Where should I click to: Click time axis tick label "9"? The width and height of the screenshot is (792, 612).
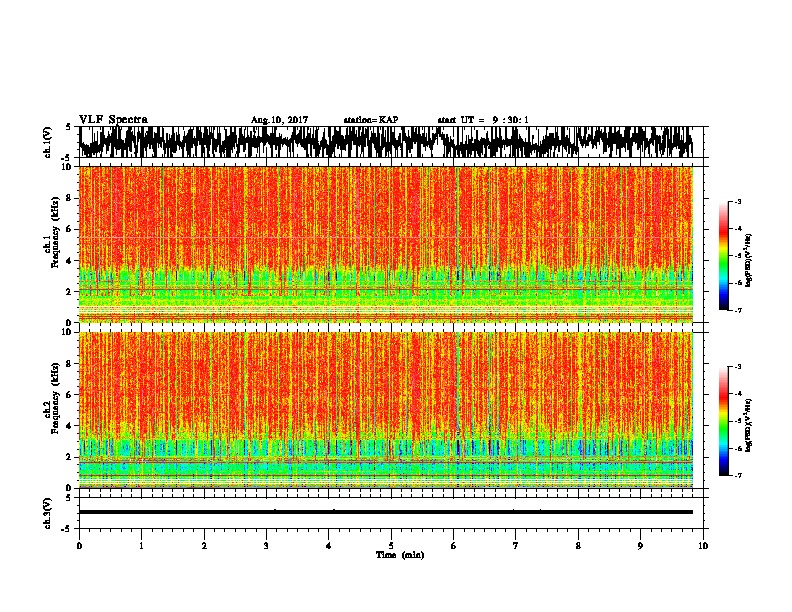point(640,546)
